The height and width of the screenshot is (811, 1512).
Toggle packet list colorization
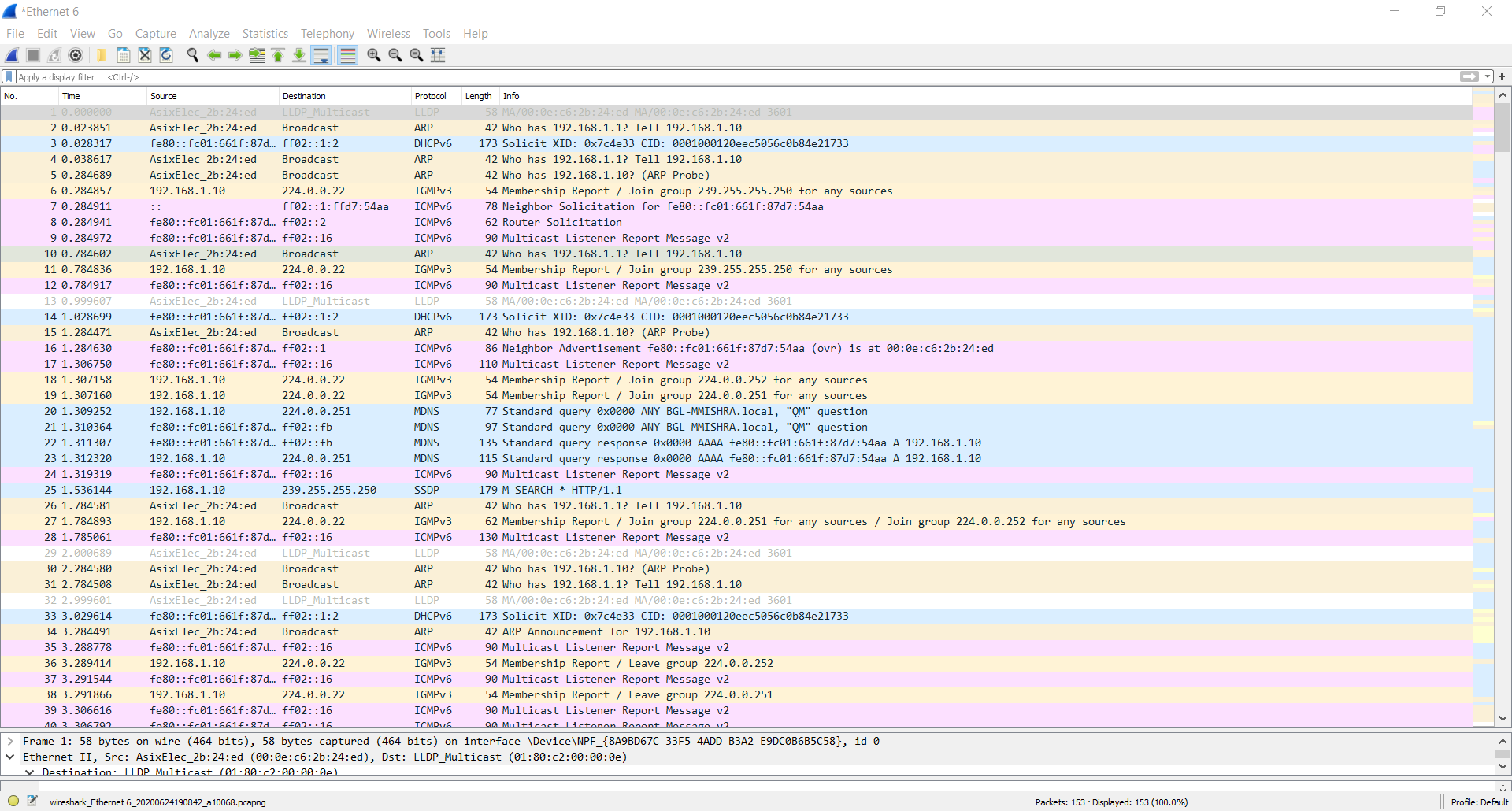(x=347, y=55)
